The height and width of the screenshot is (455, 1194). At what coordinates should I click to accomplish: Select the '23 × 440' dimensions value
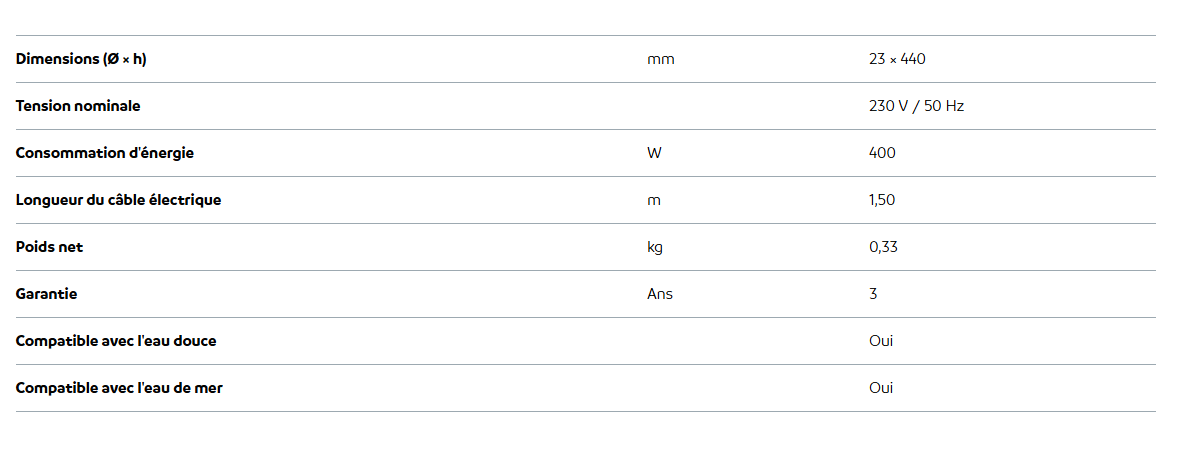[897, 59]
